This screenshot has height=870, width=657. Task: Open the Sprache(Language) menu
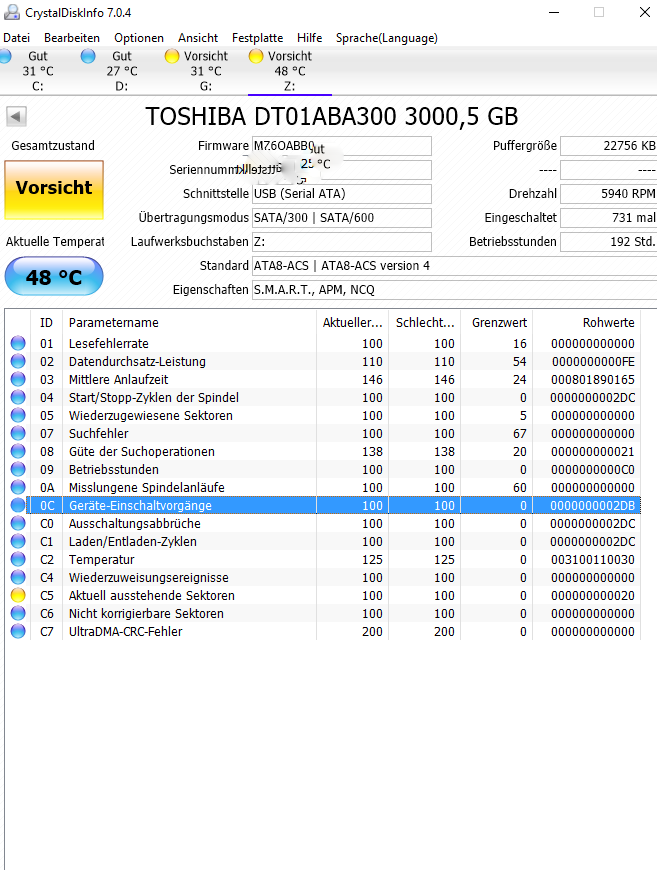387,38
